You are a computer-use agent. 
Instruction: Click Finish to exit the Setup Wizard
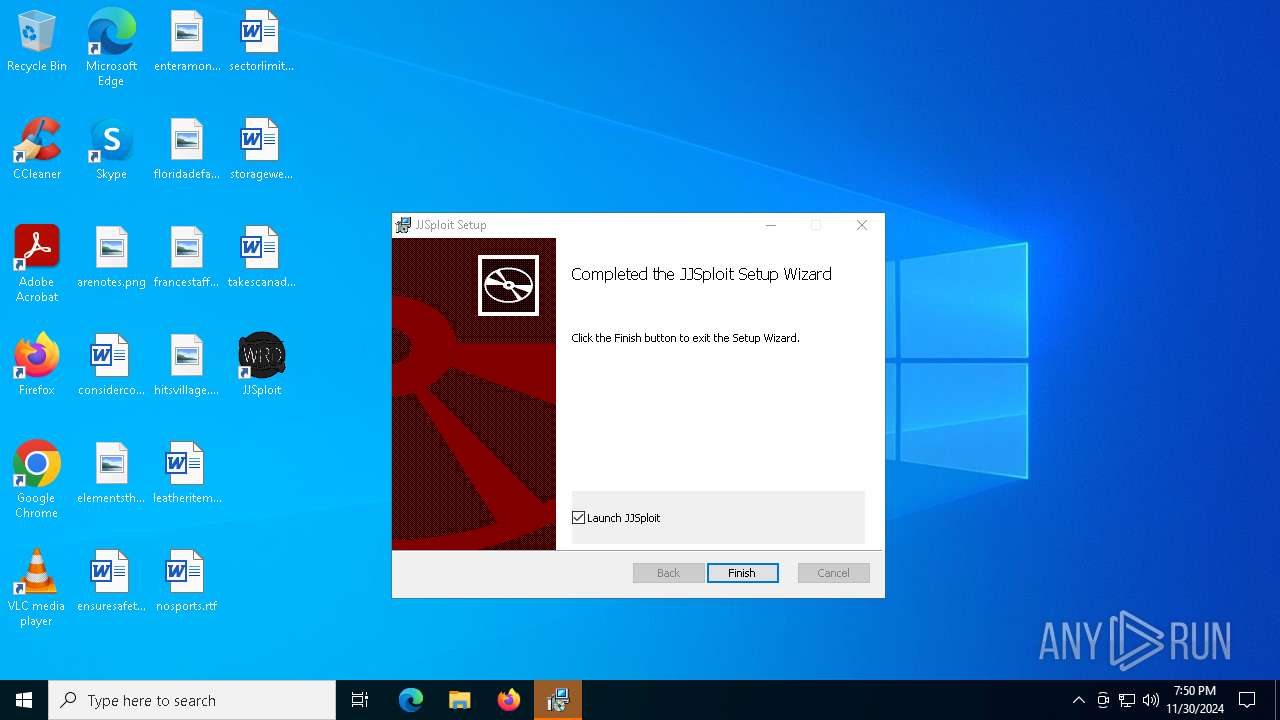tap(742, 573)
